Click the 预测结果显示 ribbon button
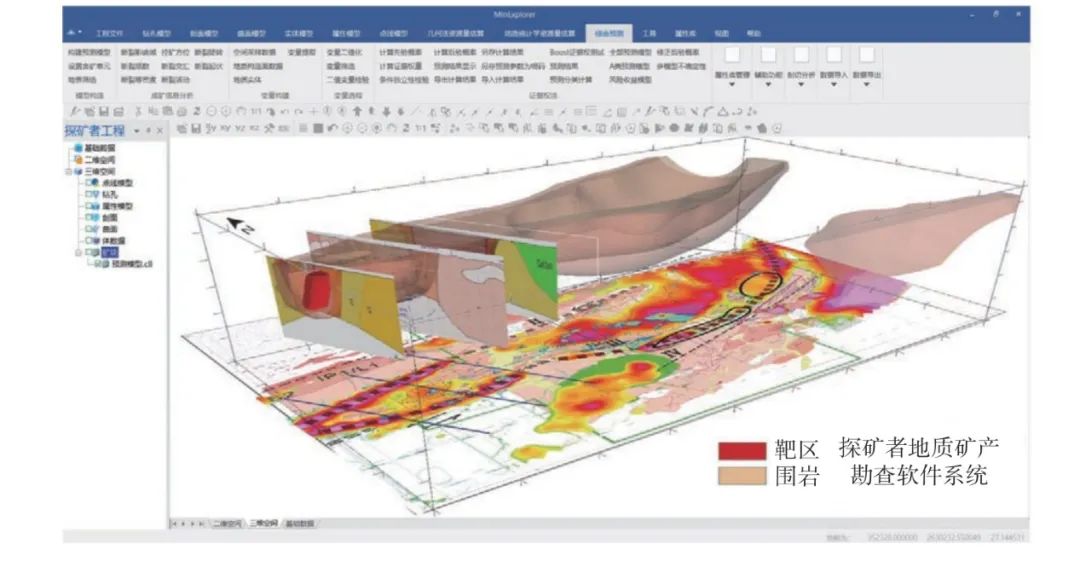1080x561 pixels. click(x=455, y=66)
